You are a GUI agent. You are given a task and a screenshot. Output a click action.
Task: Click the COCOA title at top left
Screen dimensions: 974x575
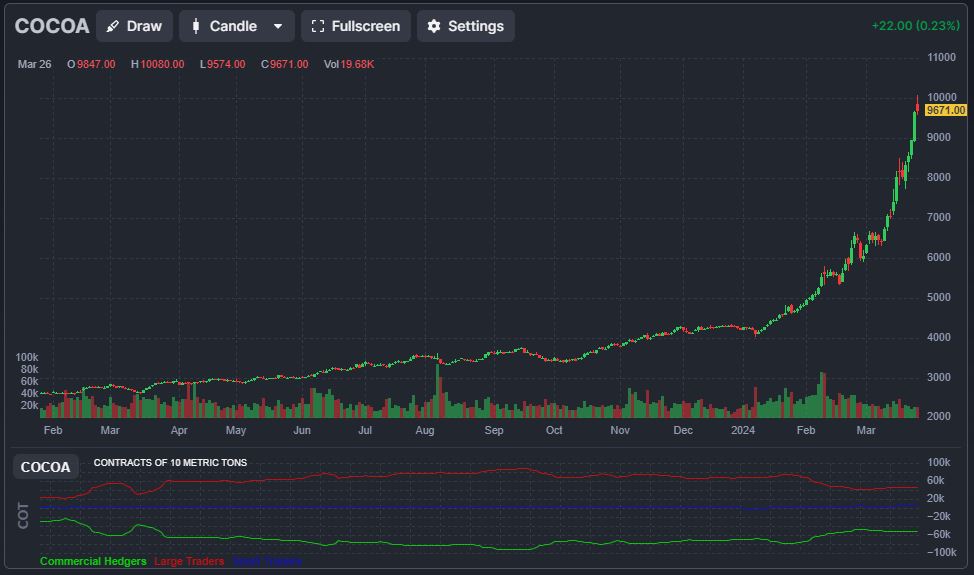coord(51,26)
